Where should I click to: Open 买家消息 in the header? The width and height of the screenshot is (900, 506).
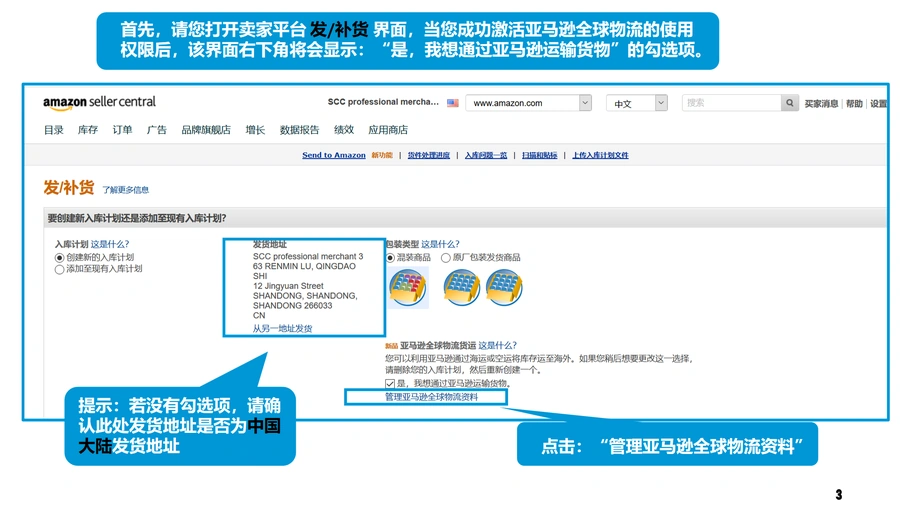click(x=821, y=103)
